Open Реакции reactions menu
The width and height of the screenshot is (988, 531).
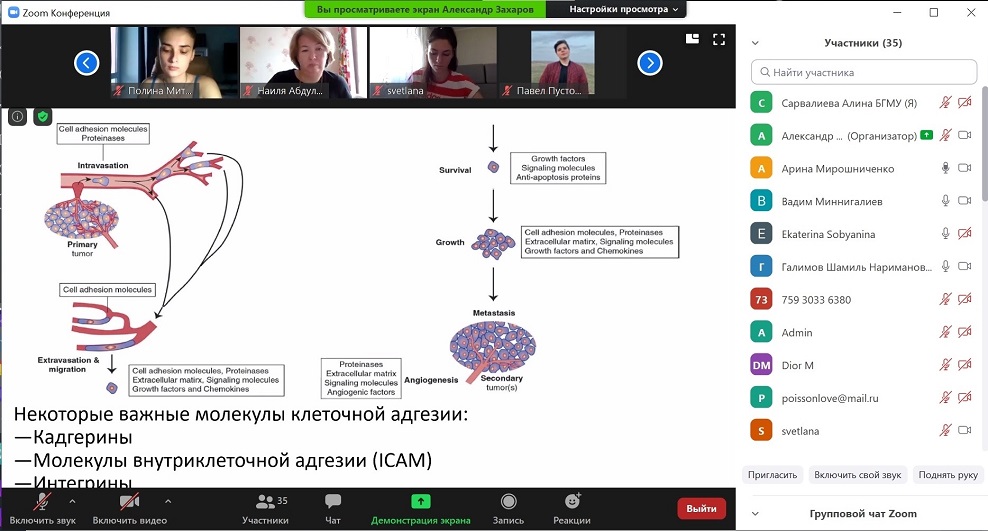[572, 509]
